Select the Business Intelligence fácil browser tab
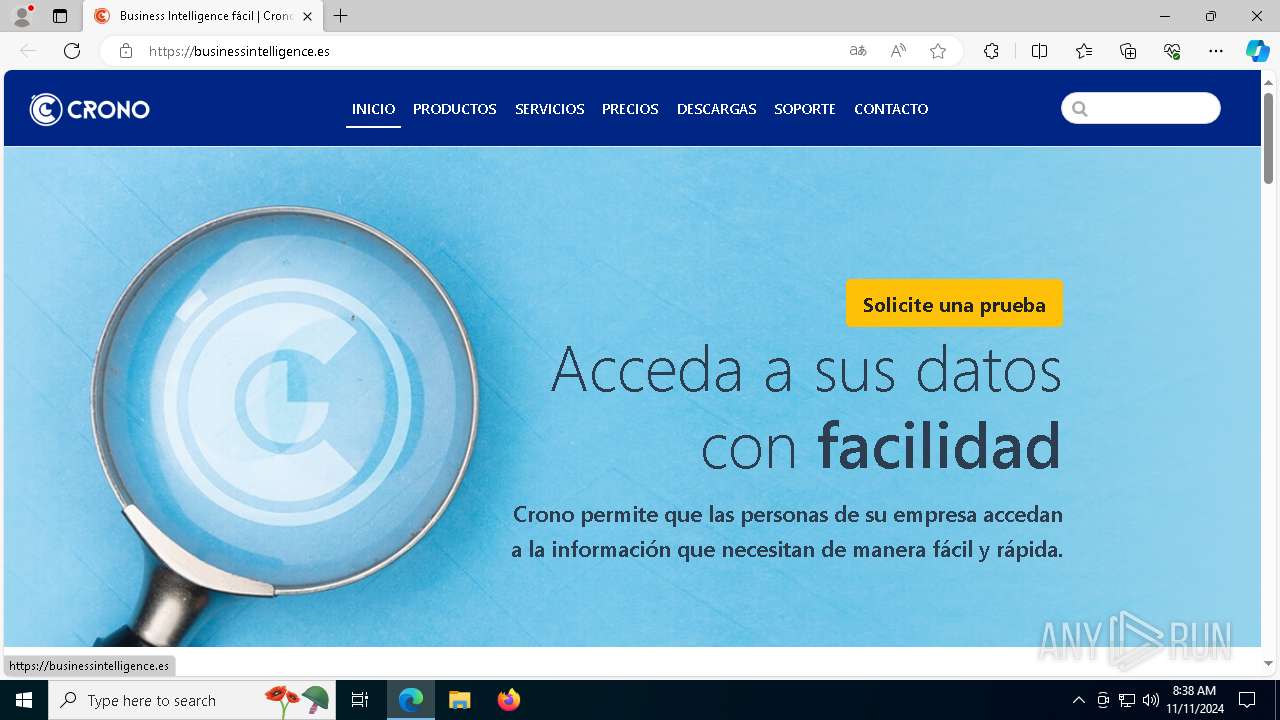Screen dimensions: 1280x720 tap(203, 16)
